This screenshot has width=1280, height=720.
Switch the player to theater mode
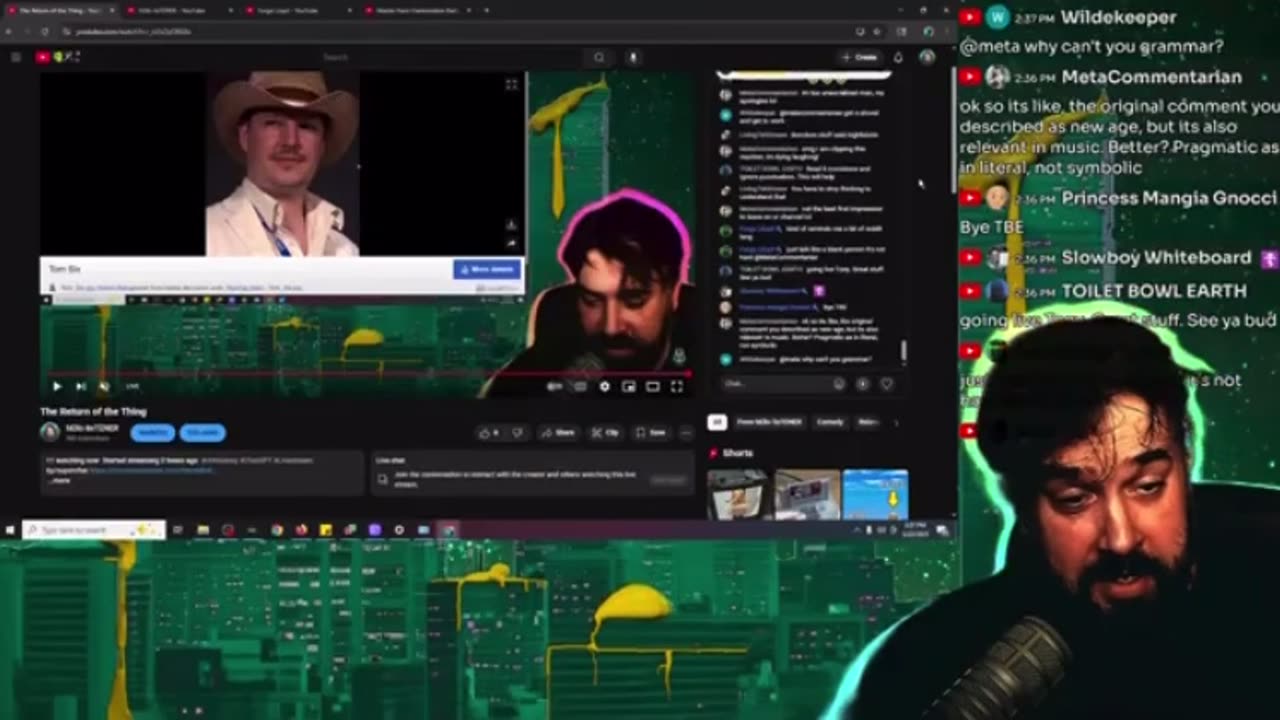click(x=652, y=386)
